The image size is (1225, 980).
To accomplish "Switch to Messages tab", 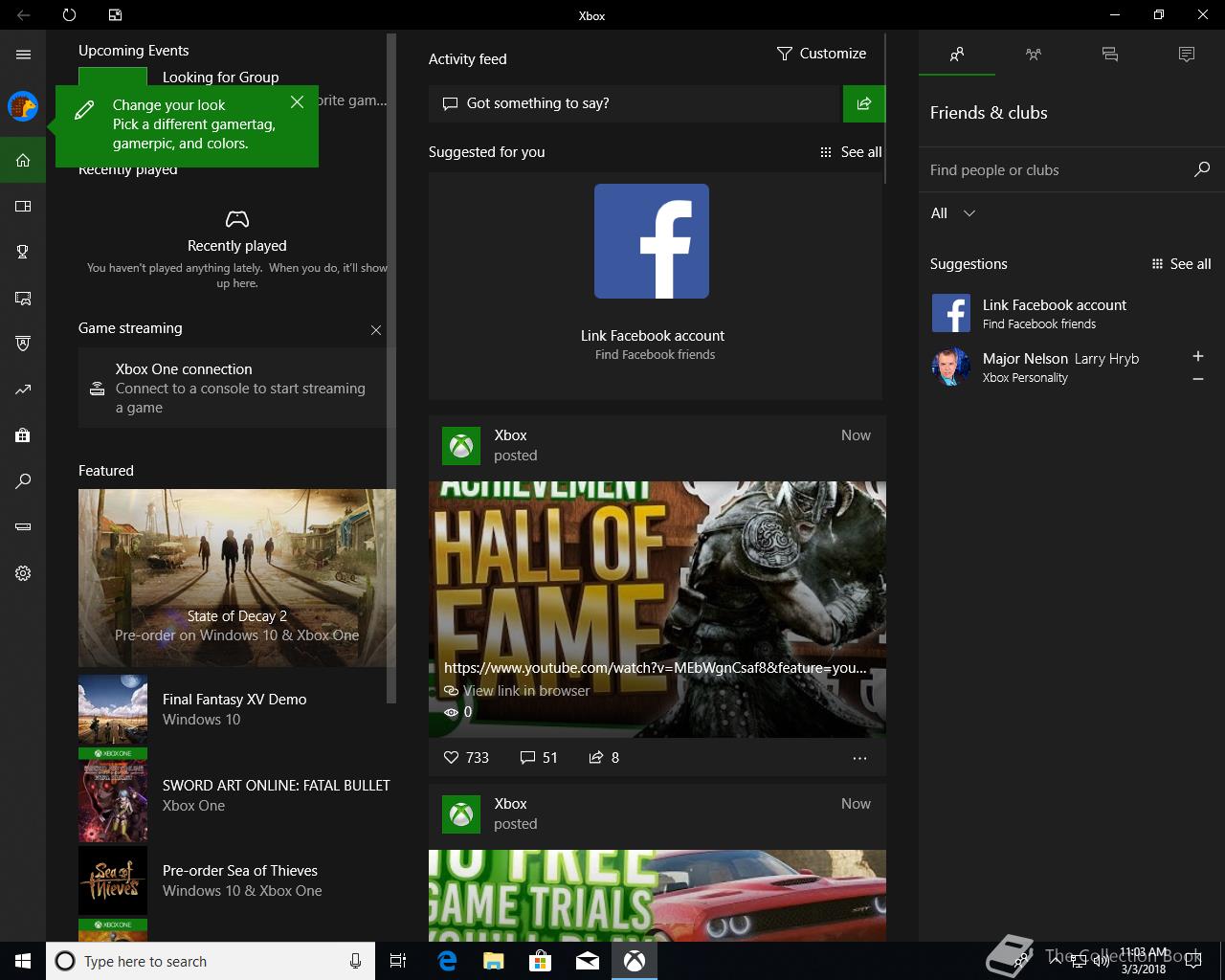I will 1110,55.
